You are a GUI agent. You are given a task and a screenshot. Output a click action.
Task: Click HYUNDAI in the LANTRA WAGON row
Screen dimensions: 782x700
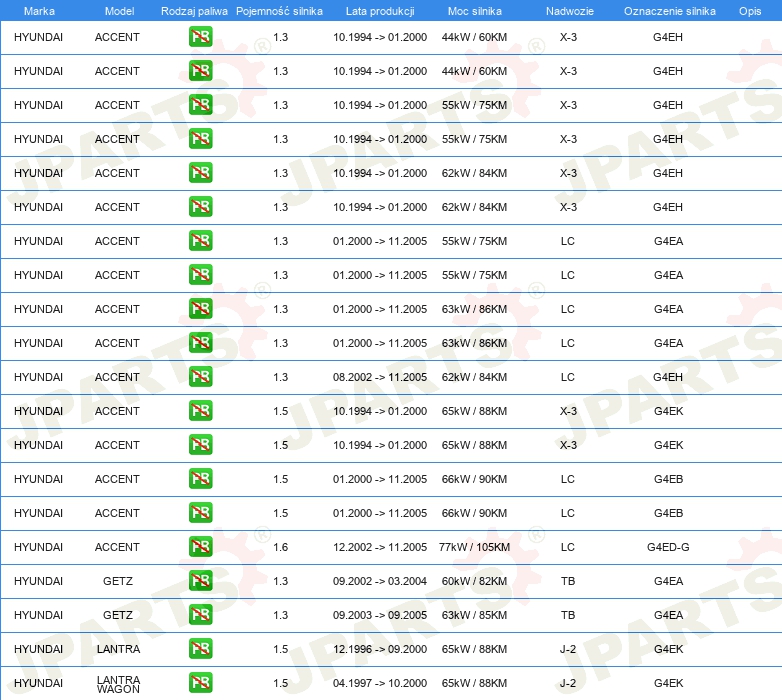(38, 683)
